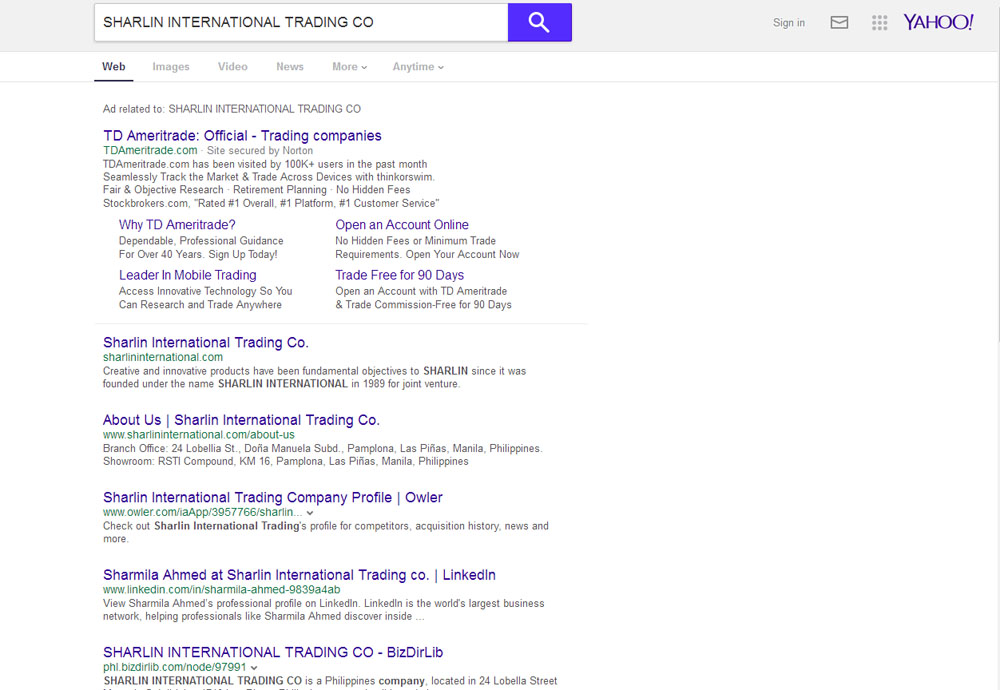Click the linkedin.com/in/sharmila-ahmed URL
This screenshot has width=1000, height=690.
221,590
